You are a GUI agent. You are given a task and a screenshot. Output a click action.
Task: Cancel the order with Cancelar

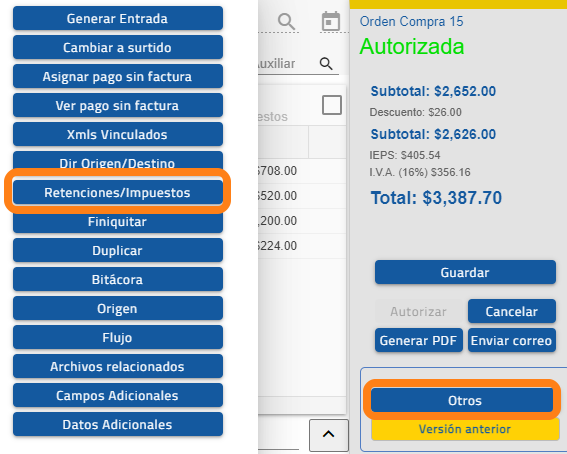tap(512, 311)
